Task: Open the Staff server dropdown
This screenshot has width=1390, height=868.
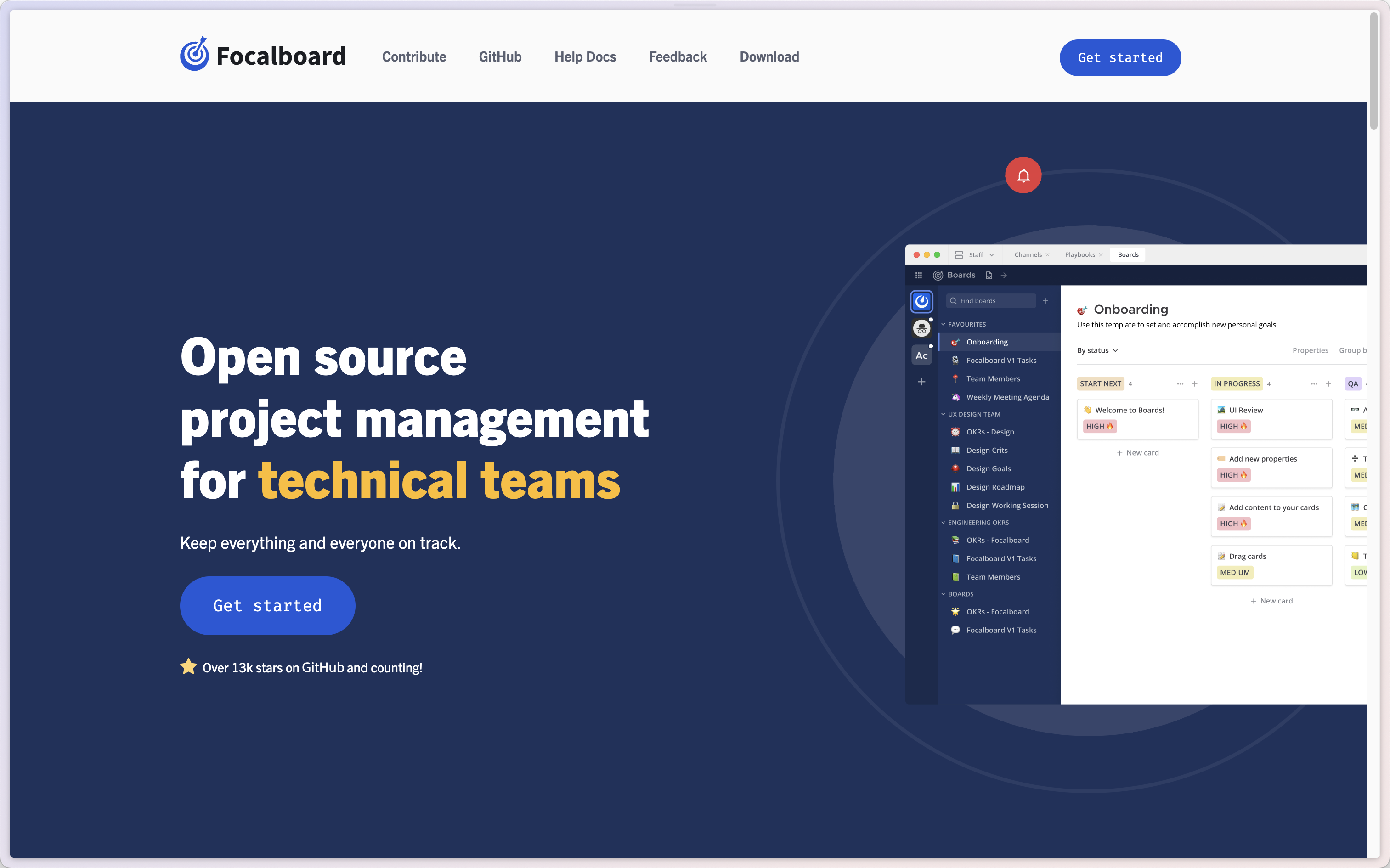Action: click(975, 254)
